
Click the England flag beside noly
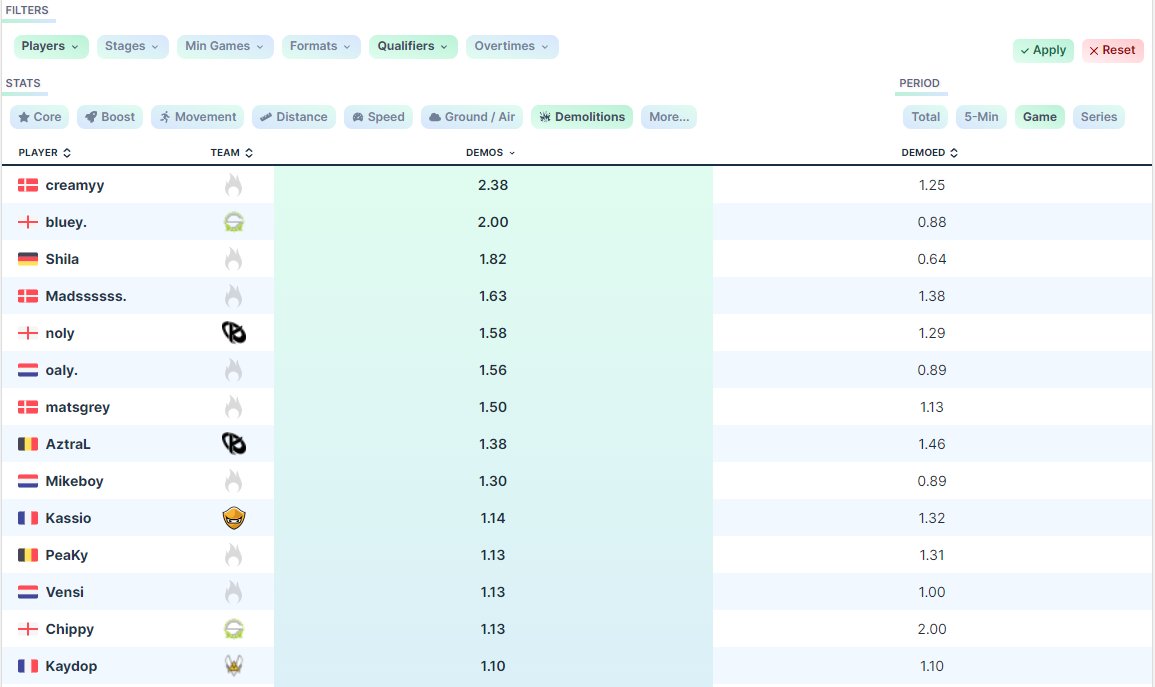click(28, 333)
